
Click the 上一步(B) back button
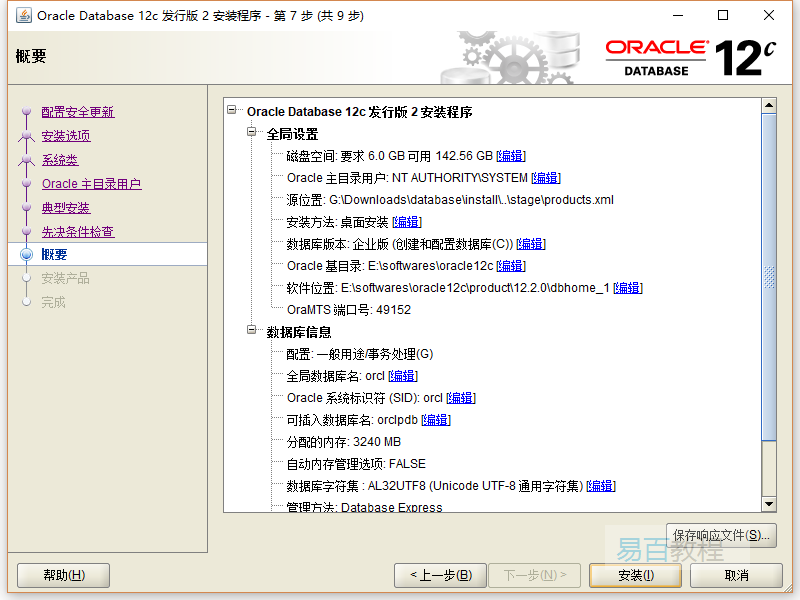coord(440,575)
